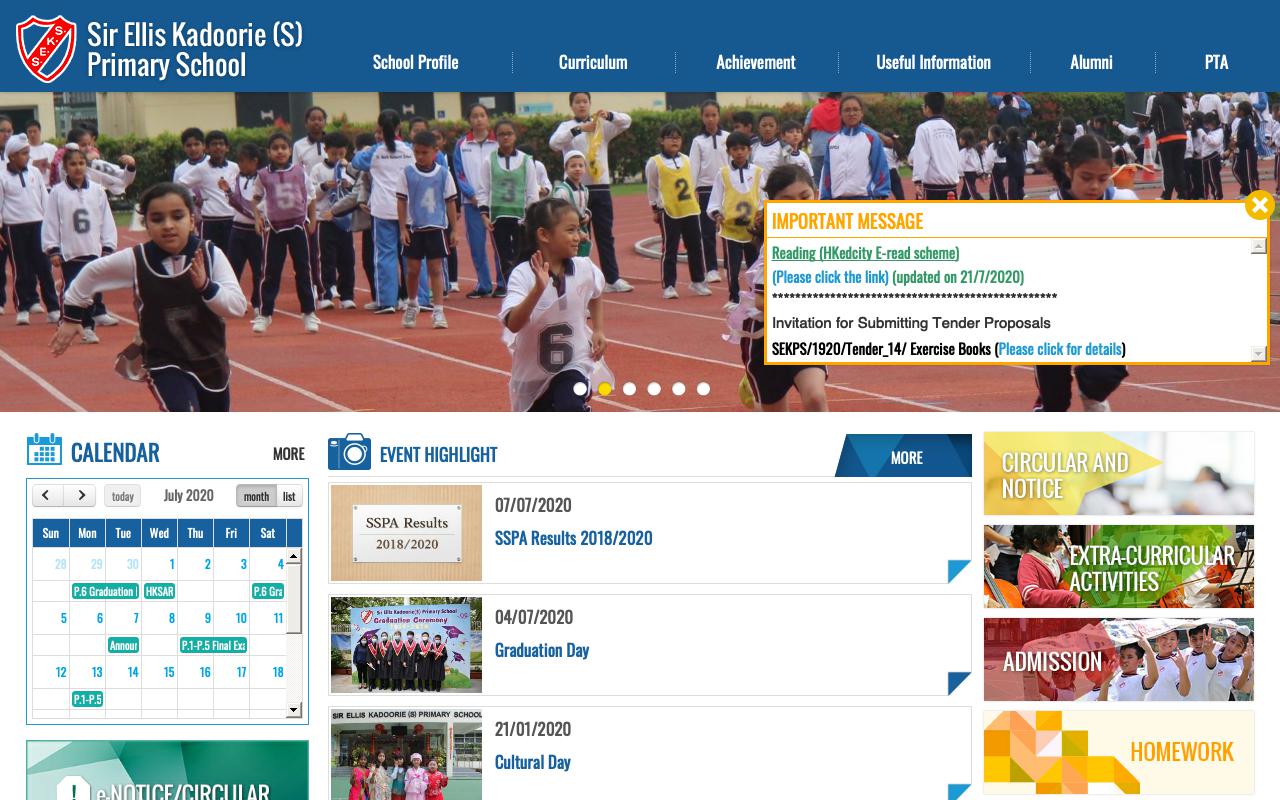Screen dimensions: 1280x800
Task: Select the fourth carousel dot indicator
Action: (654, 389)
